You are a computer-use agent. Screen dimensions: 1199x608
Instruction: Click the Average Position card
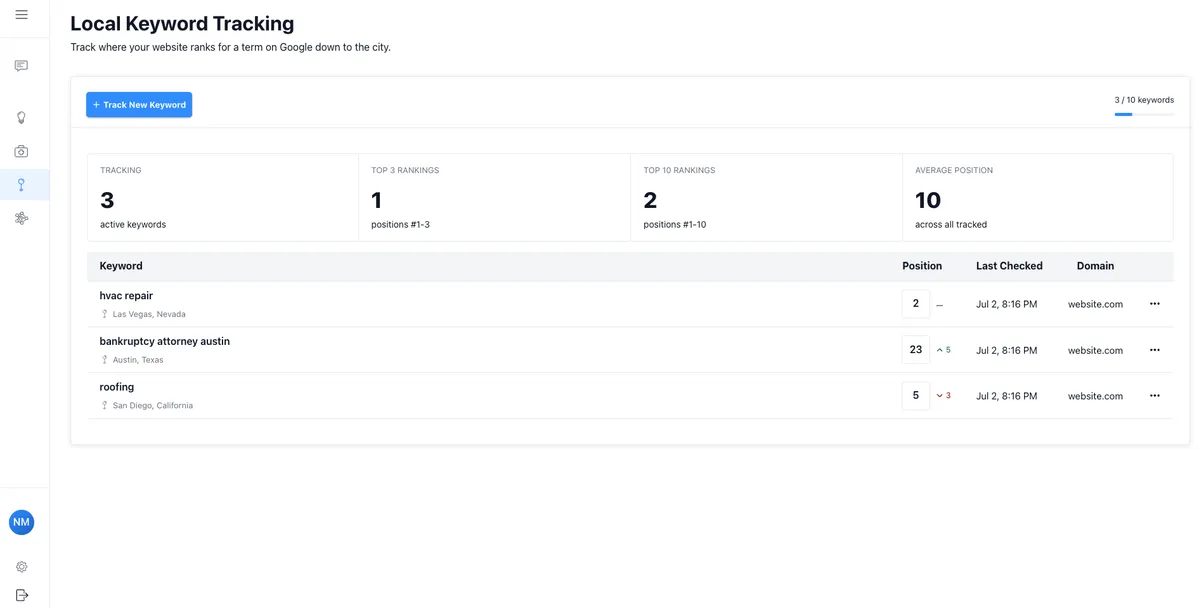pos(1038,197)
